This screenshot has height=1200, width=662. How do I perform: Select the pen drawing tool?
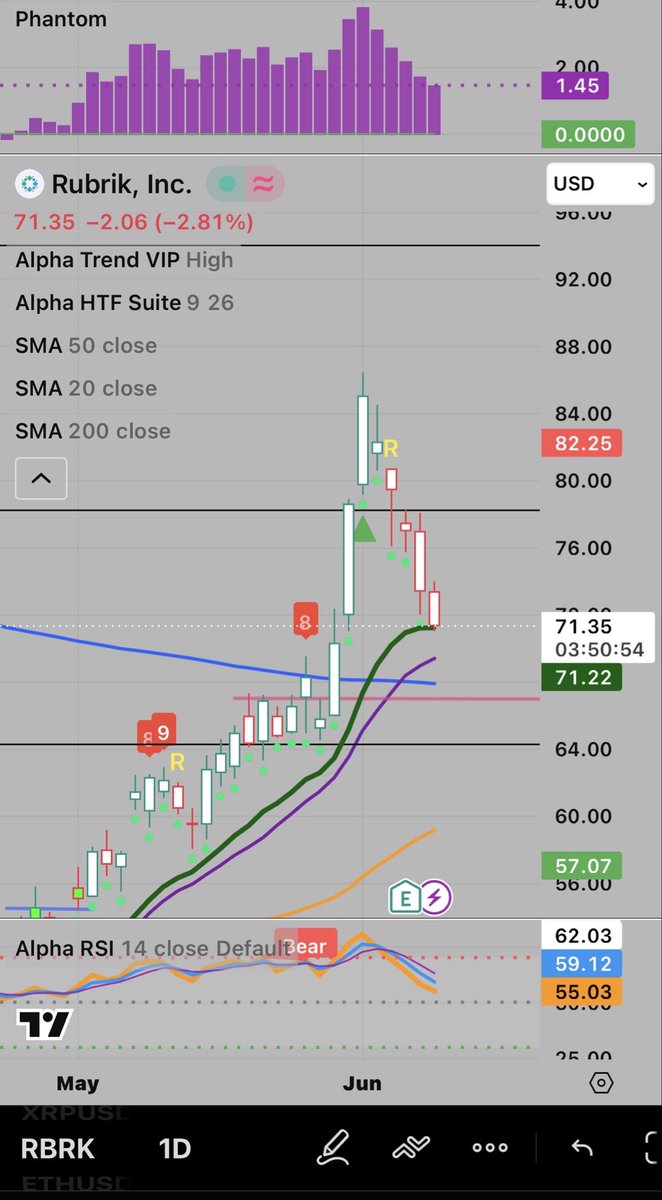click(334, 1148)
